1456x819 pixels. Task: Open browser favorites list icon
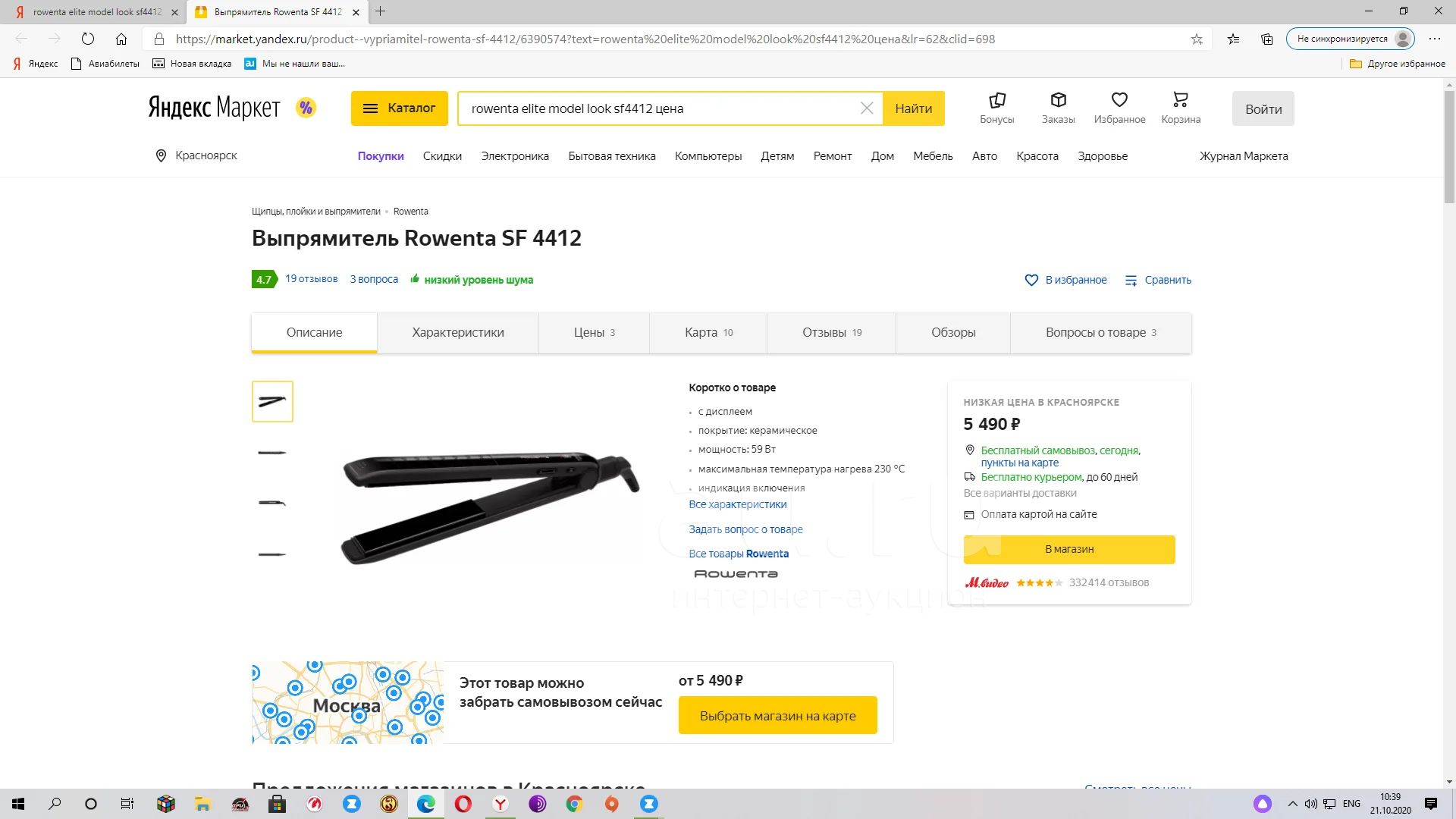click(x=1234, y=39)
